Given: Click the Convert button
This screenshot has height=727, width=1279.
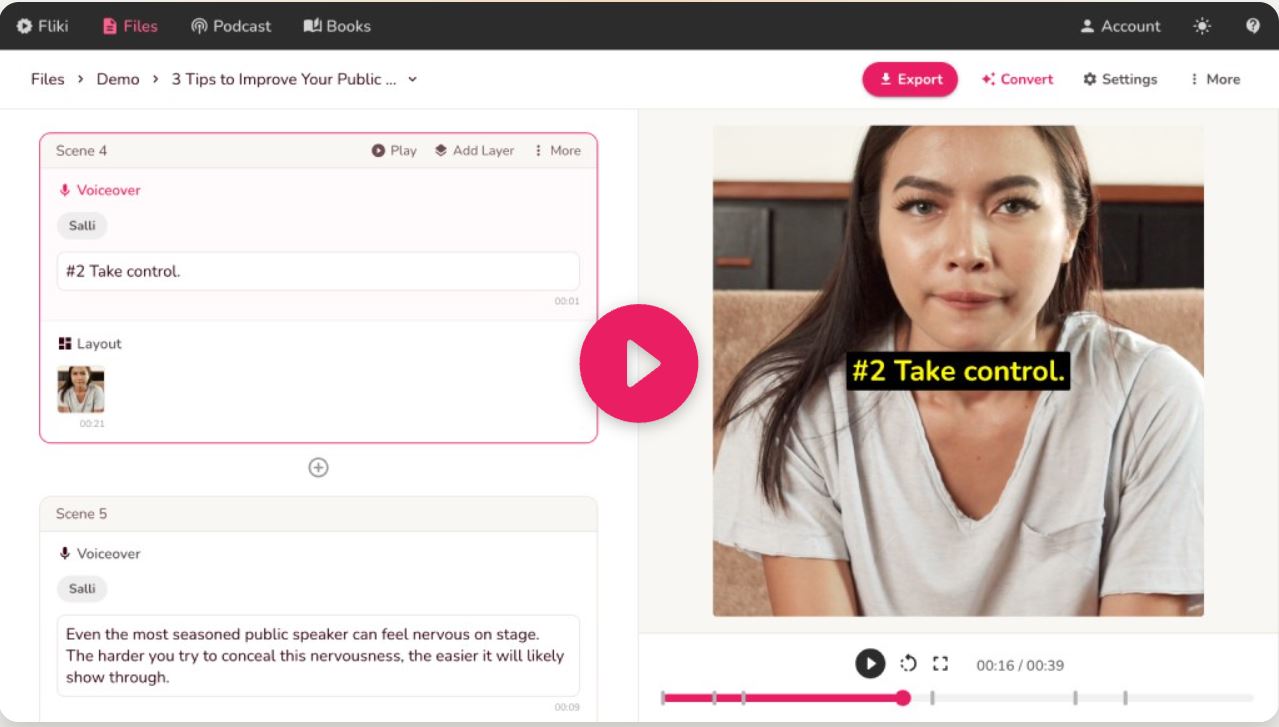Looking at the screenshot, I should point(1017,79).
